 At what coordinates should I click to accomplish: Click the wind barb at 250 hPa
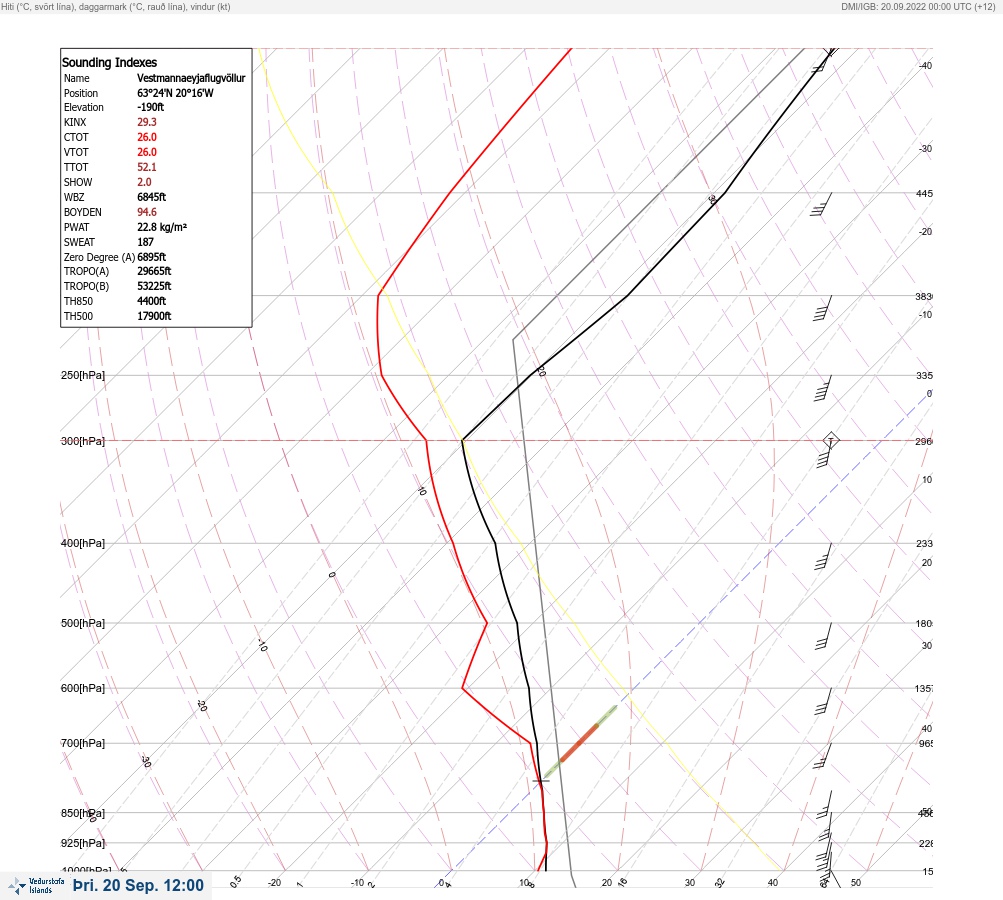pyautogui.click(x=823, y=388)
